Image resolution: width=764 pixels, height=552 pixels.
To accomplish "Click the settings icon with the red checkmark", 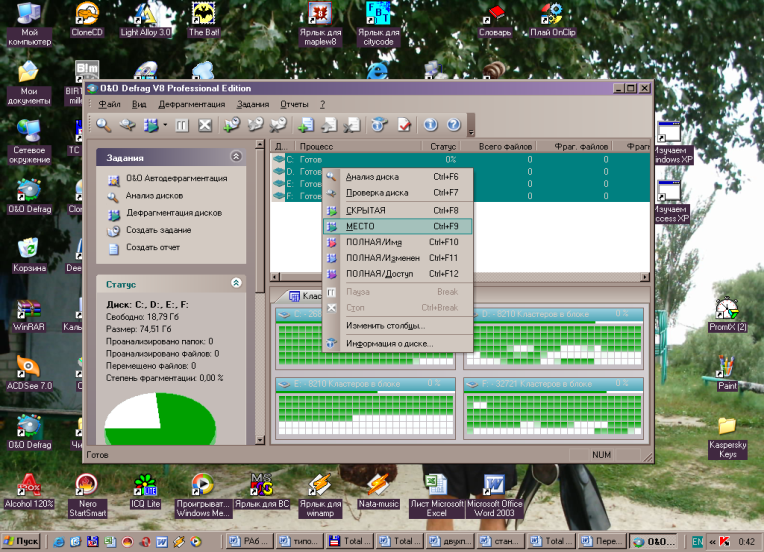I will 404,125.
